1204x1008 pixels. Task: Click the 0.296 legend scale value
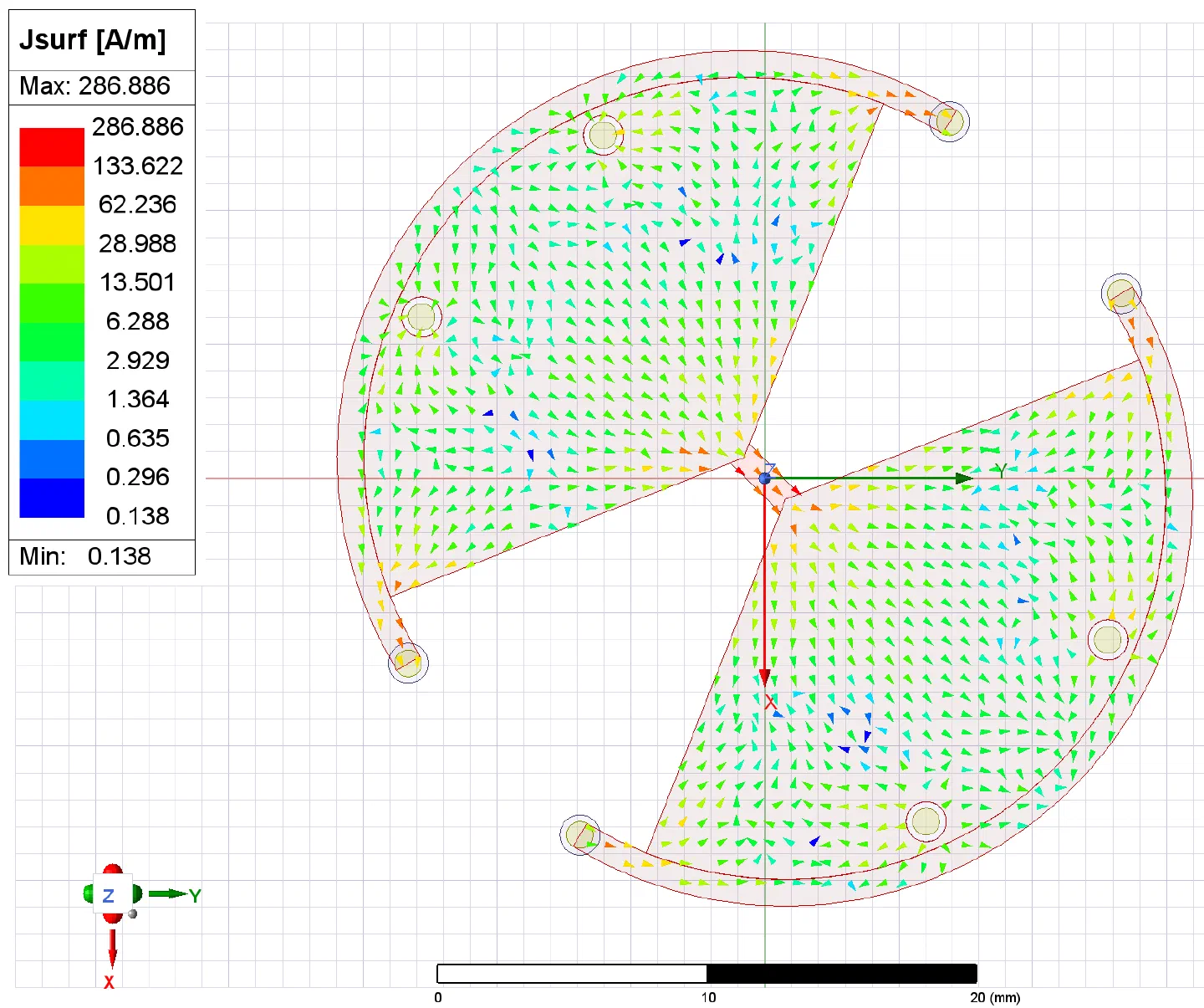[138, 477]
